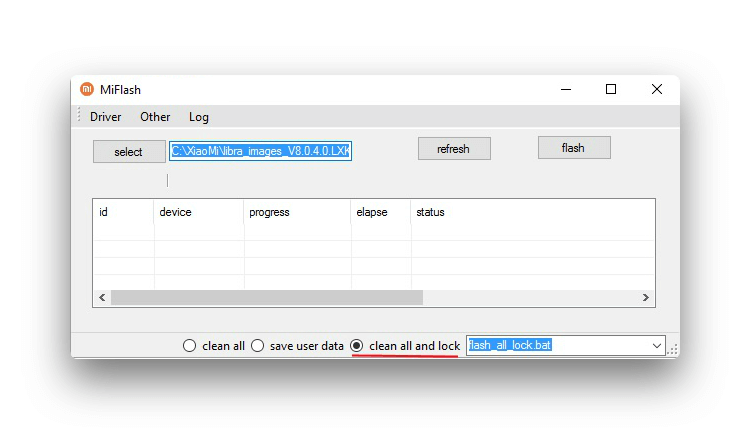
Task: Click the elapse column header
Action: 381,212
